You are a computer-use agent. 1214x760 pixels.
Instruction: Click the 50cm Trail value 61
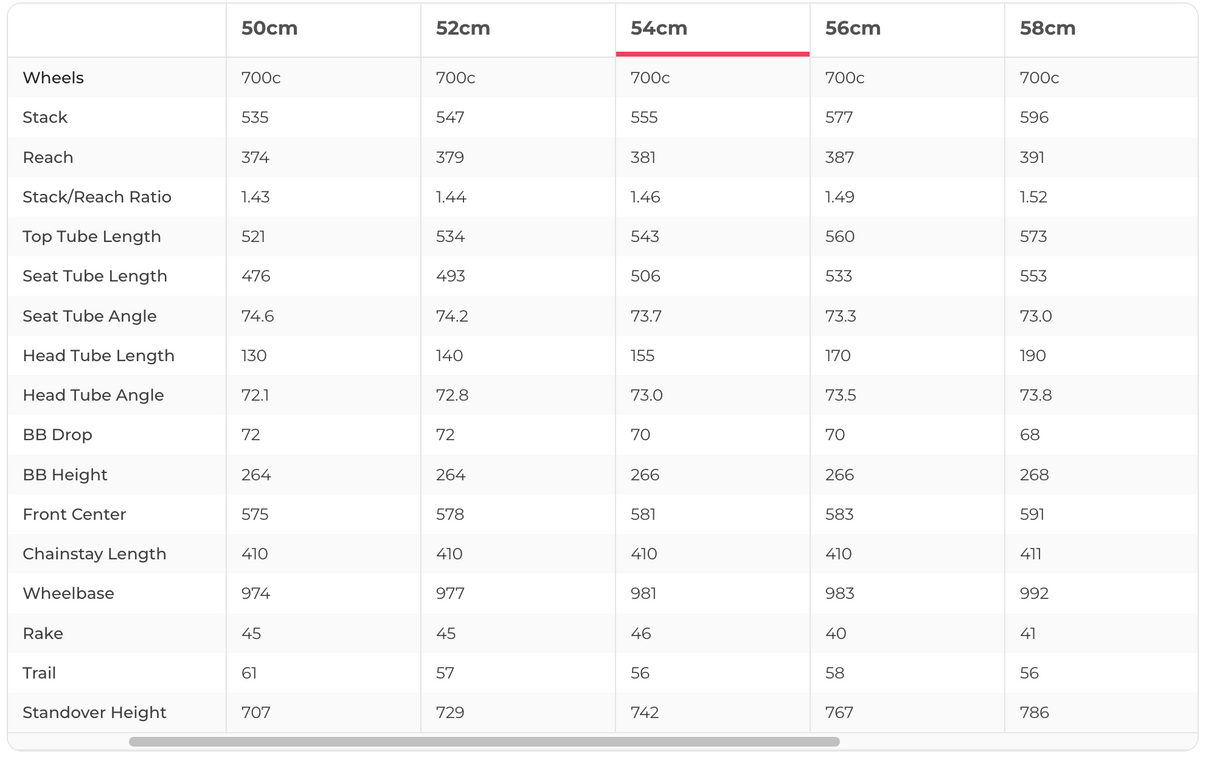(x=249, y=673)
